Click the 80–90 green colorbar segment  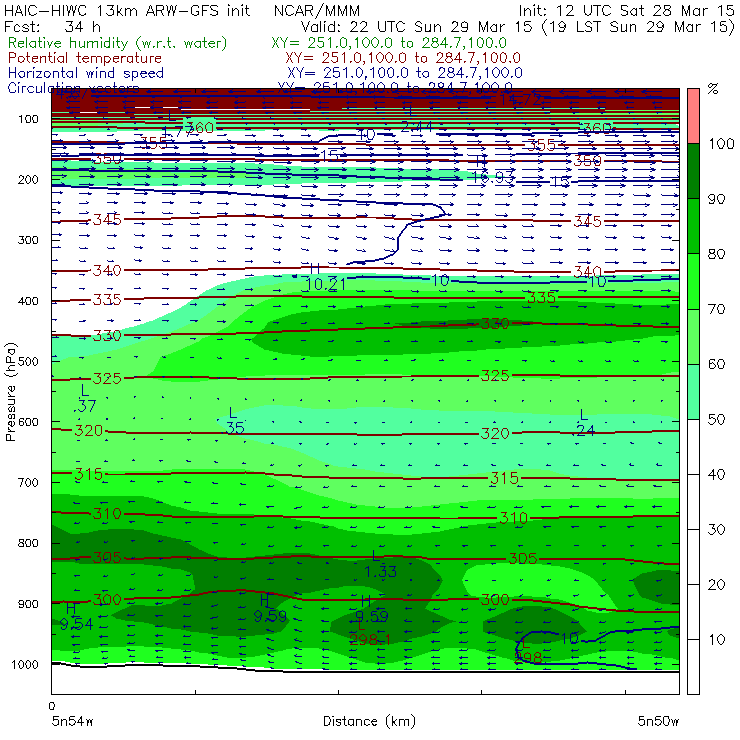pyautogui.click(x=693, y=226)
